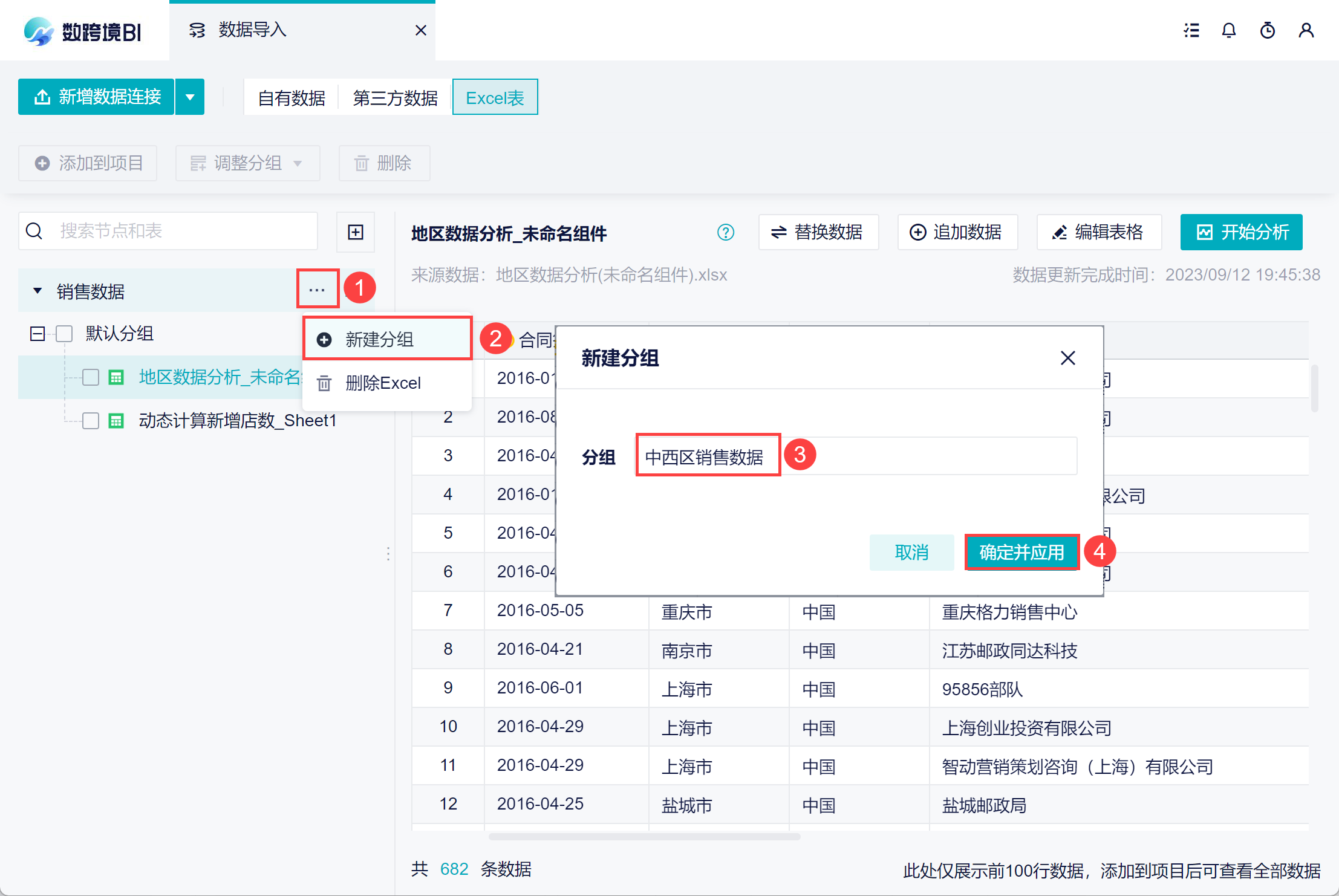Switch to the 第三方数据 tab

395,98
